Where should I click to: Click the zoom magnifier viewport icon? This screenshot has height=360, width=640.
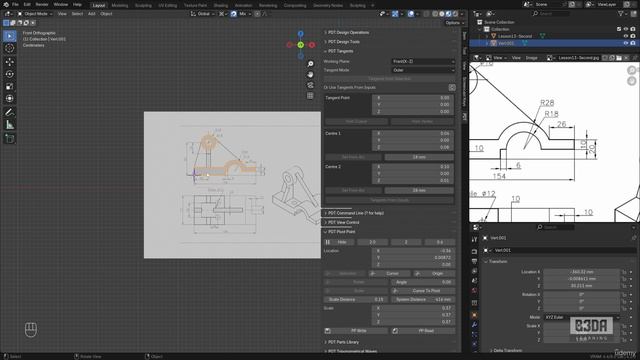310,64
